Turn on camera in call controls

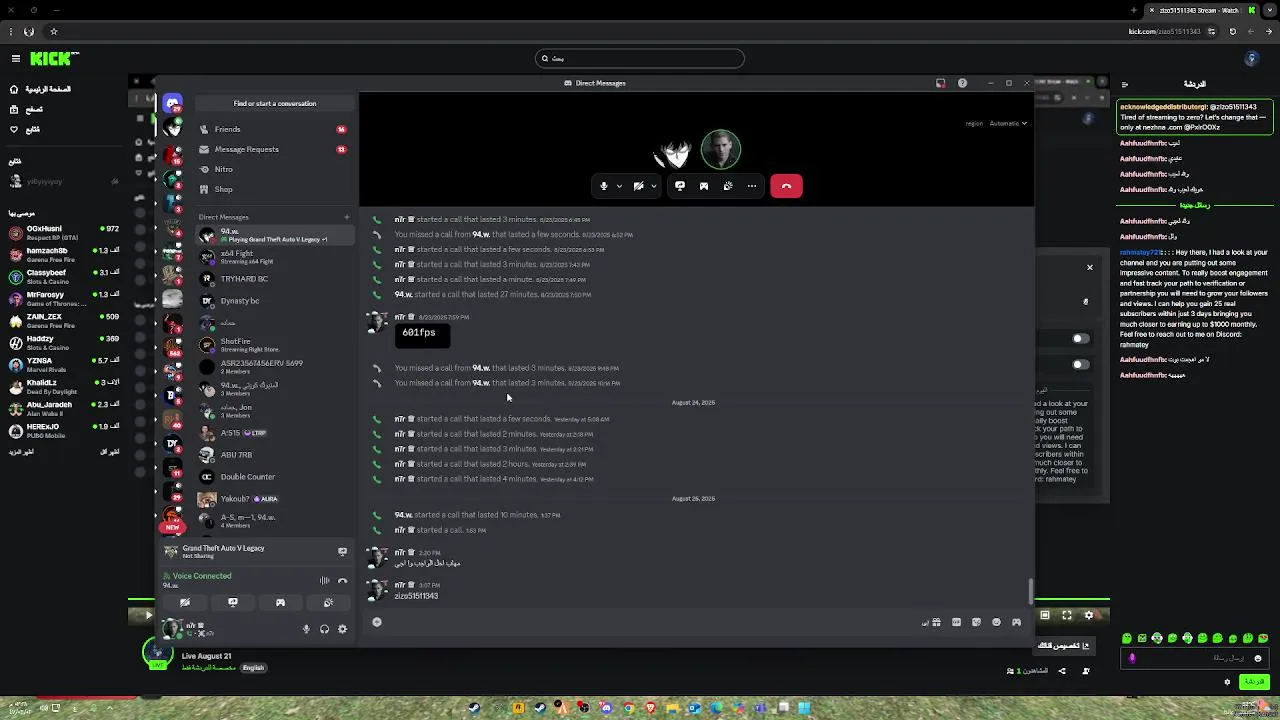coord(638,186)
